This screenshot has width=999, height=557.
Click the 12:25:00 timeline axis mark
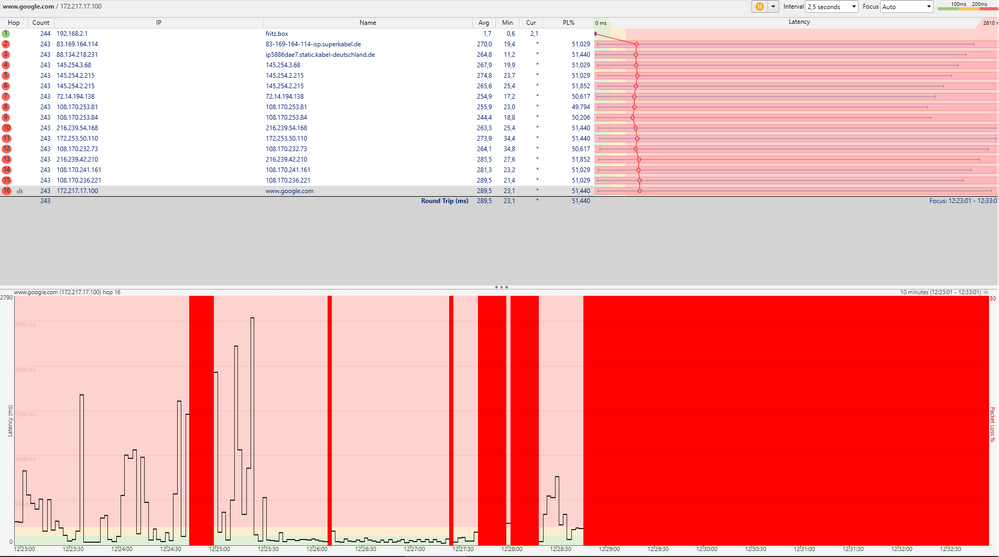pyautogui.click(x=219, y=549)
